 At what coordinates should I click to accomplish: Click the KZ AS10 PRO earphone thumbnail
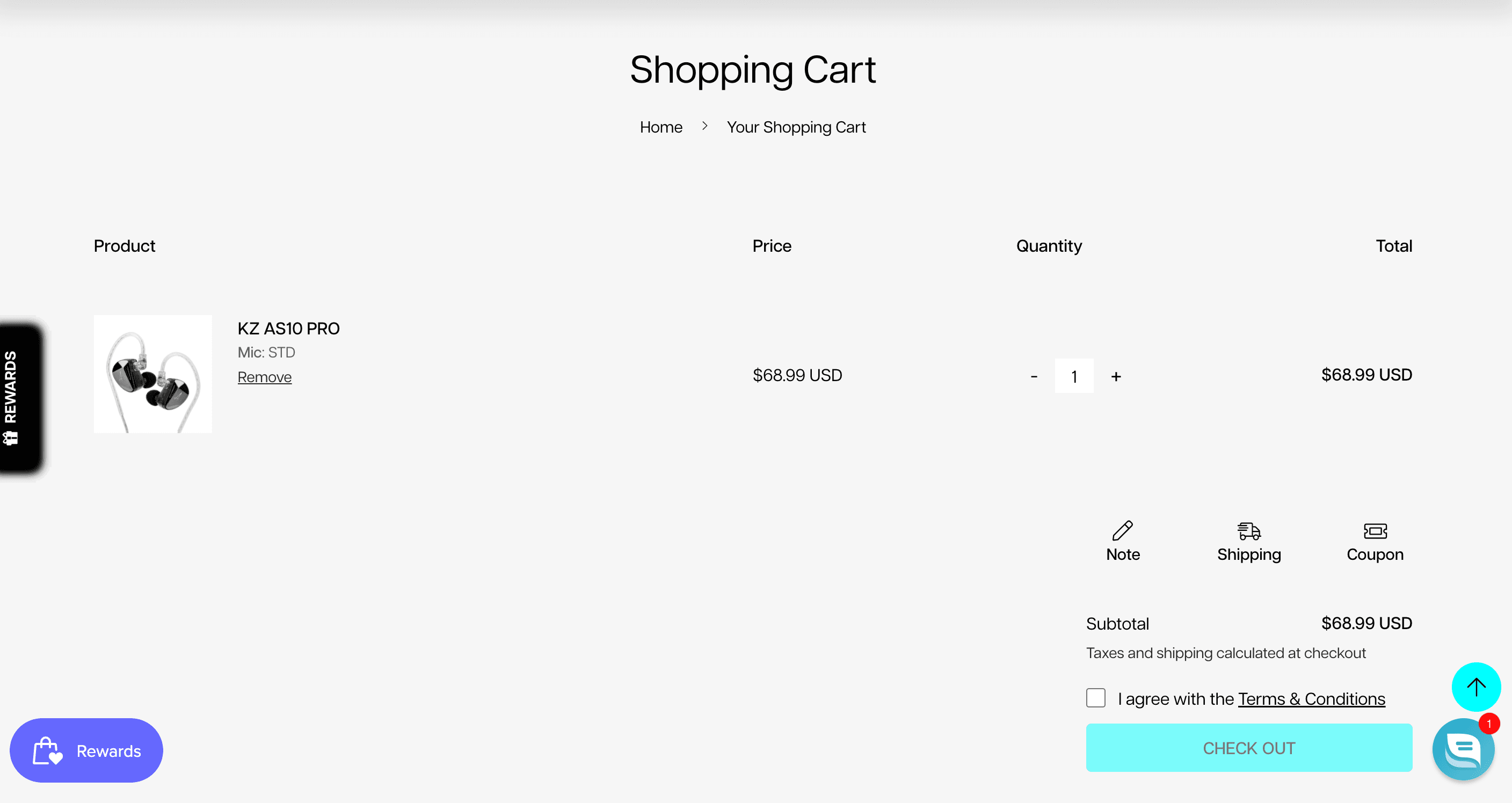pyautogui.click(x=152, y=374)
